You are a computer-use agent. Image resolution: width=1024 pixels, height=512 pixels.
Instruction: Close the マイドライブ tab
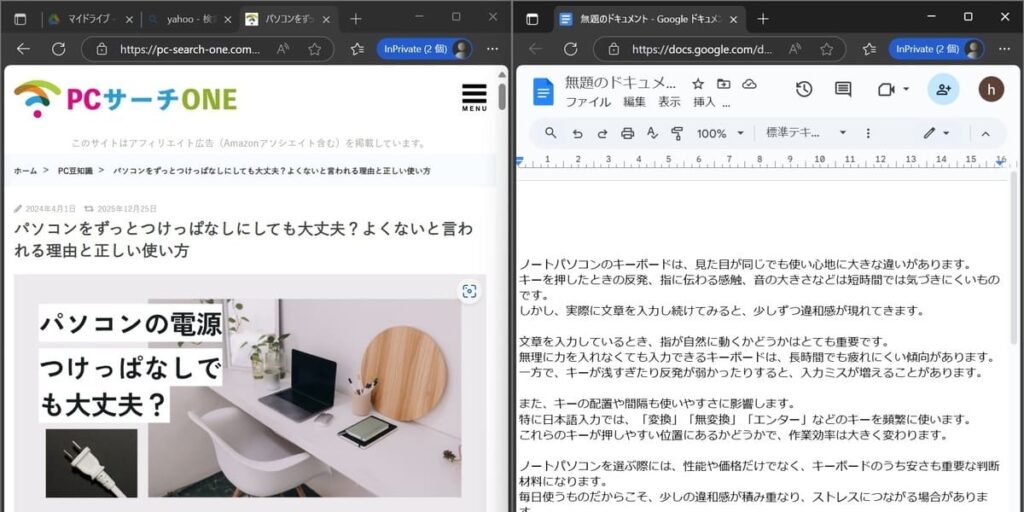click(x=129, y=19)
